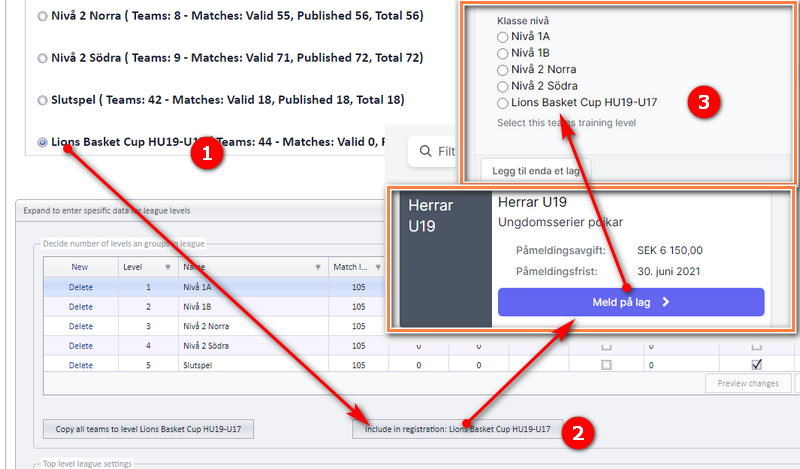Click the 105 match cell in Nivå 1A row
800x469 pixels.
coord(359,287)
